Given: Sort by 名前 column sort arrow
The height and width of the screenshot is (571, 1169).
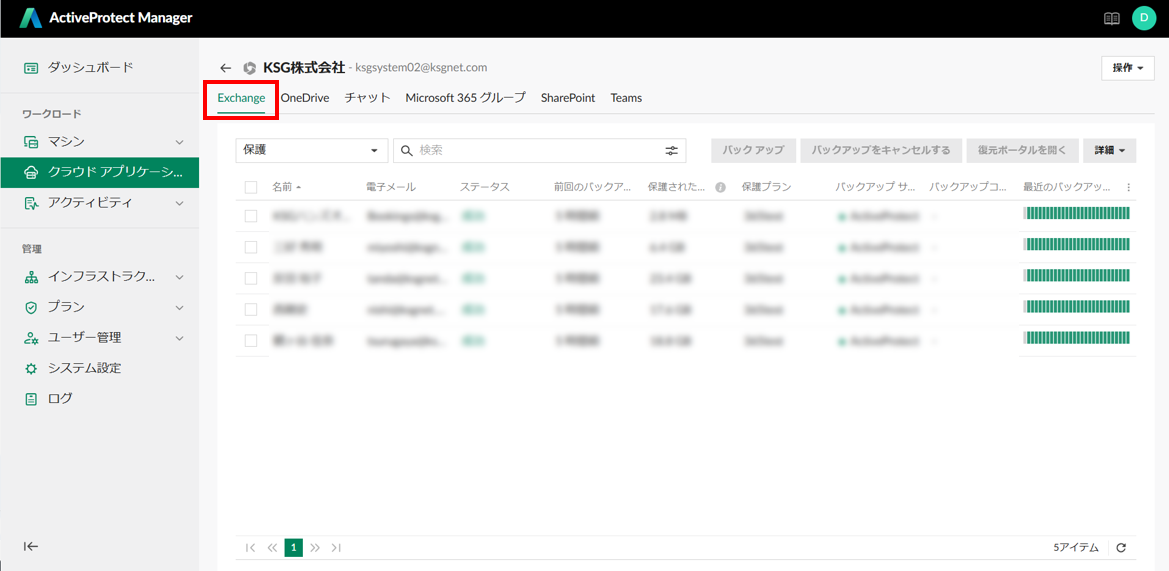Looking at the screenshot, I should (299, 188).
